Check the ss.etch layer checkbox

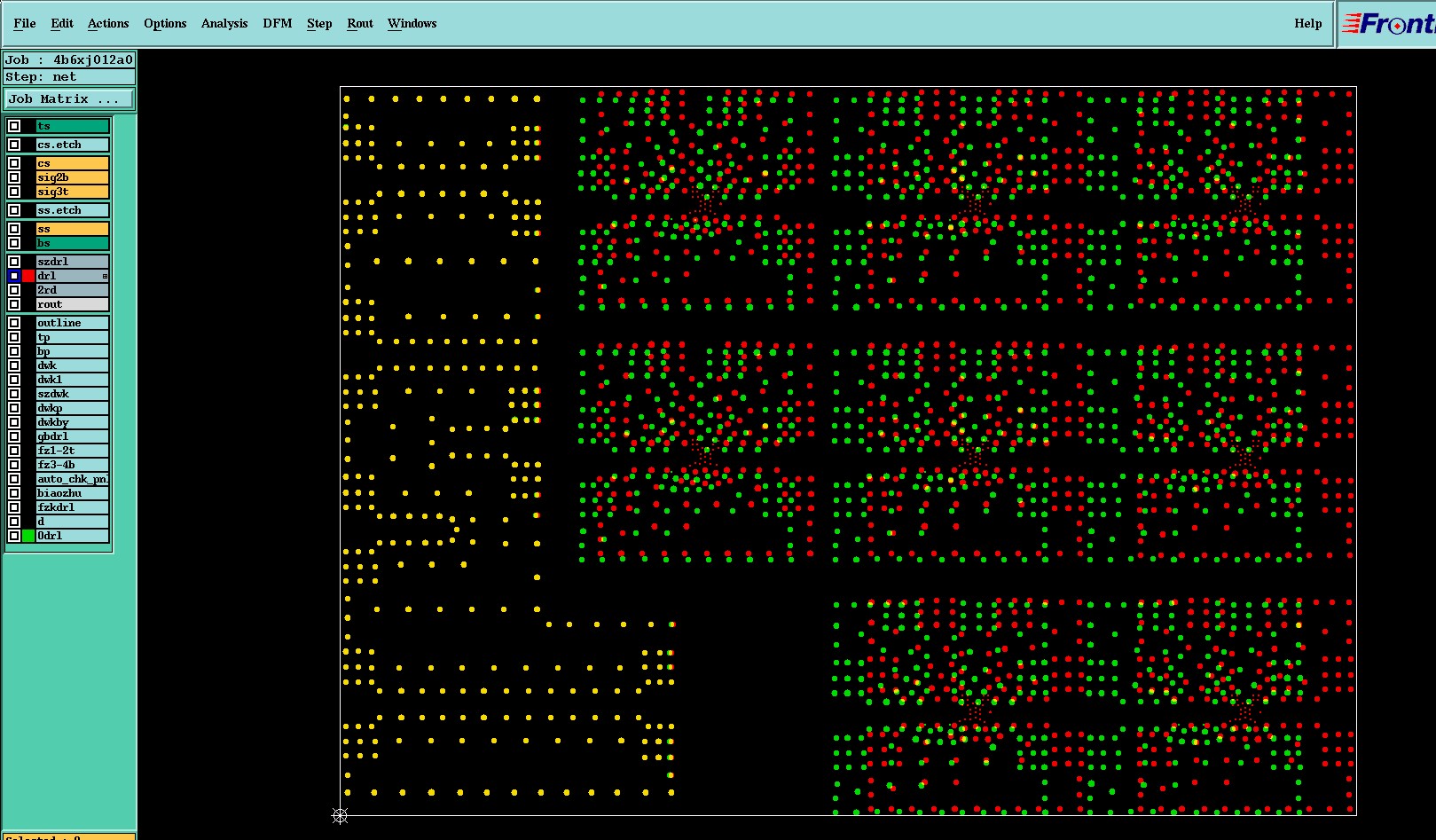point(14,210)
